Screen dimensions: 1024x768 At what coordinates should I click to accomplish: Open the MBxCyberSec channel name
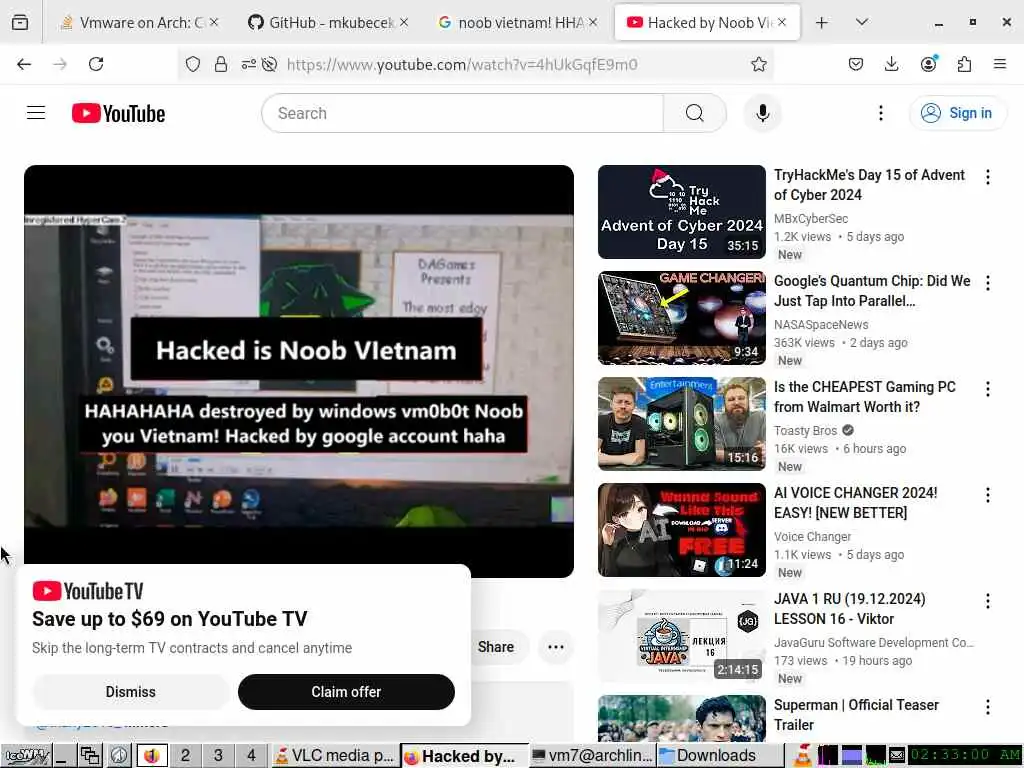point(811,219)
